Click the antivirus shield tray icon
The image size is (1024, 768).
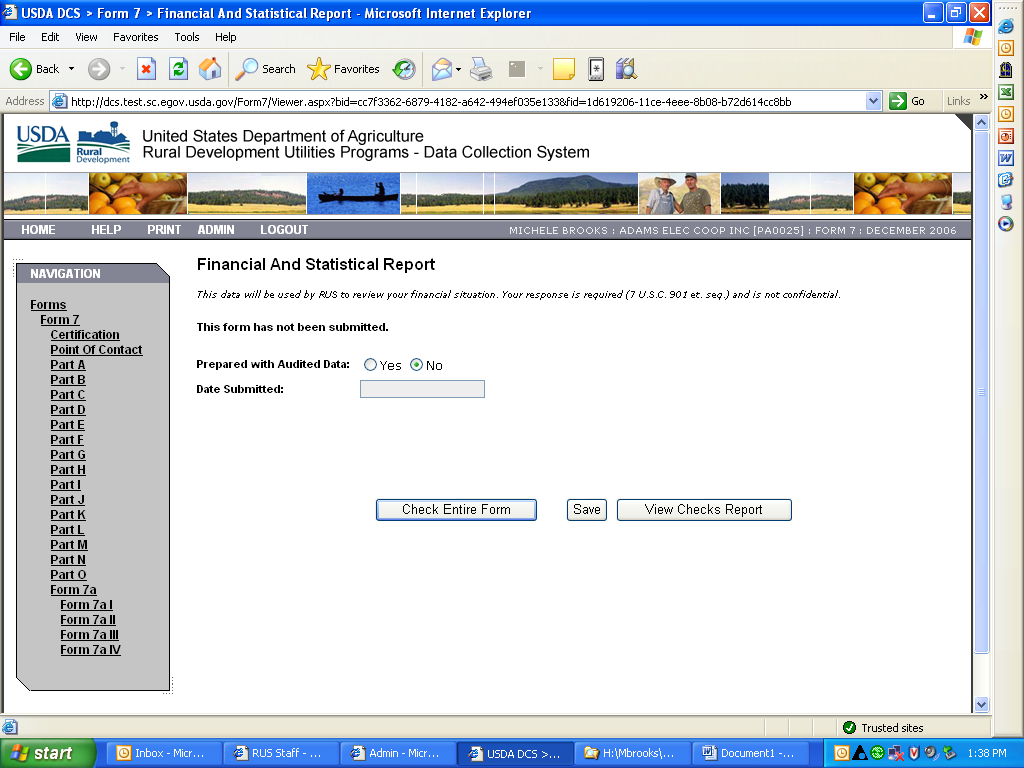pyautogui.click(x=914, y=753)
